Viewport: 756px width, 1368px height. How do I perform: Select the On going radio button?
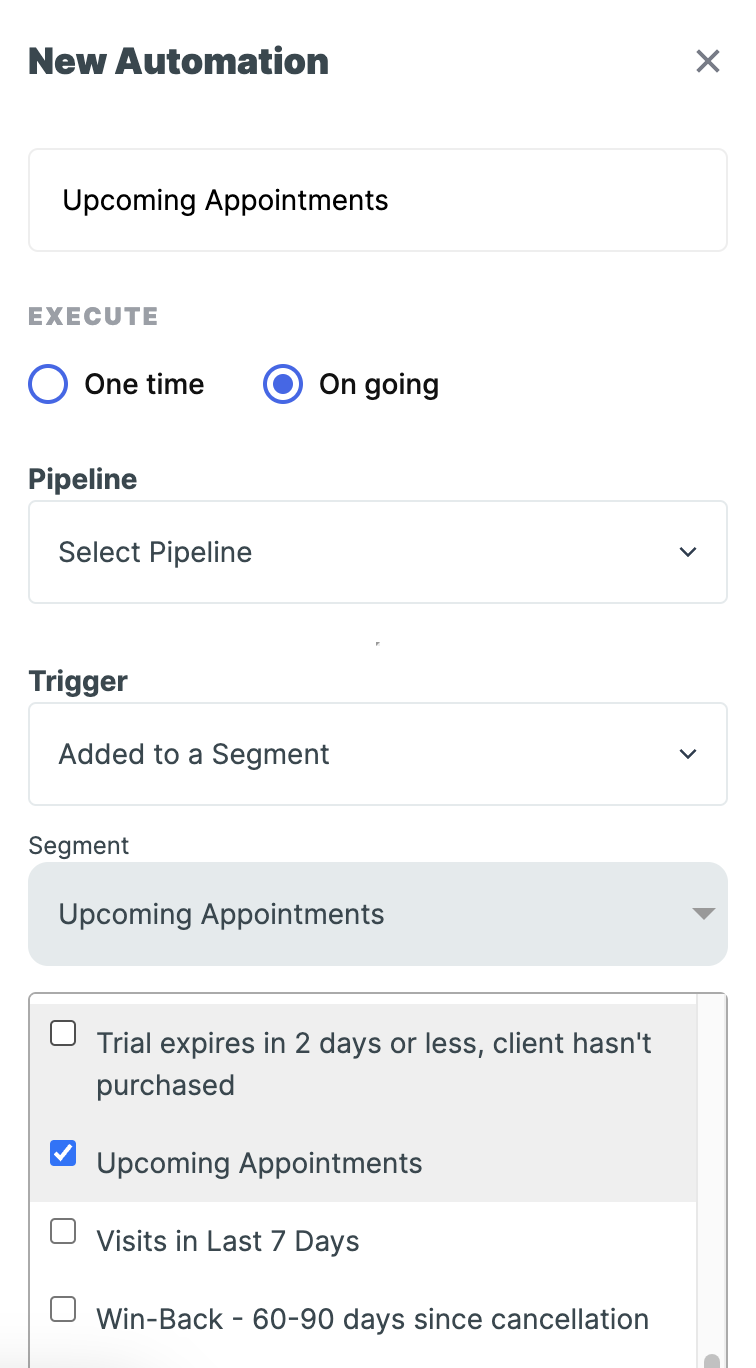click(283, 385)
